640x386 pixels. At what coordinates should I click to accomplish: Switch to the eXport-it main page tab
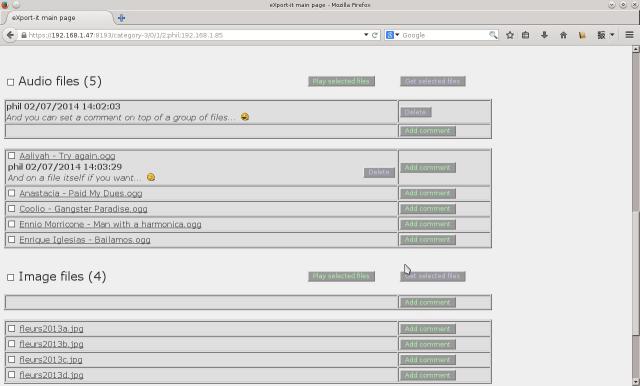point(57,18)
